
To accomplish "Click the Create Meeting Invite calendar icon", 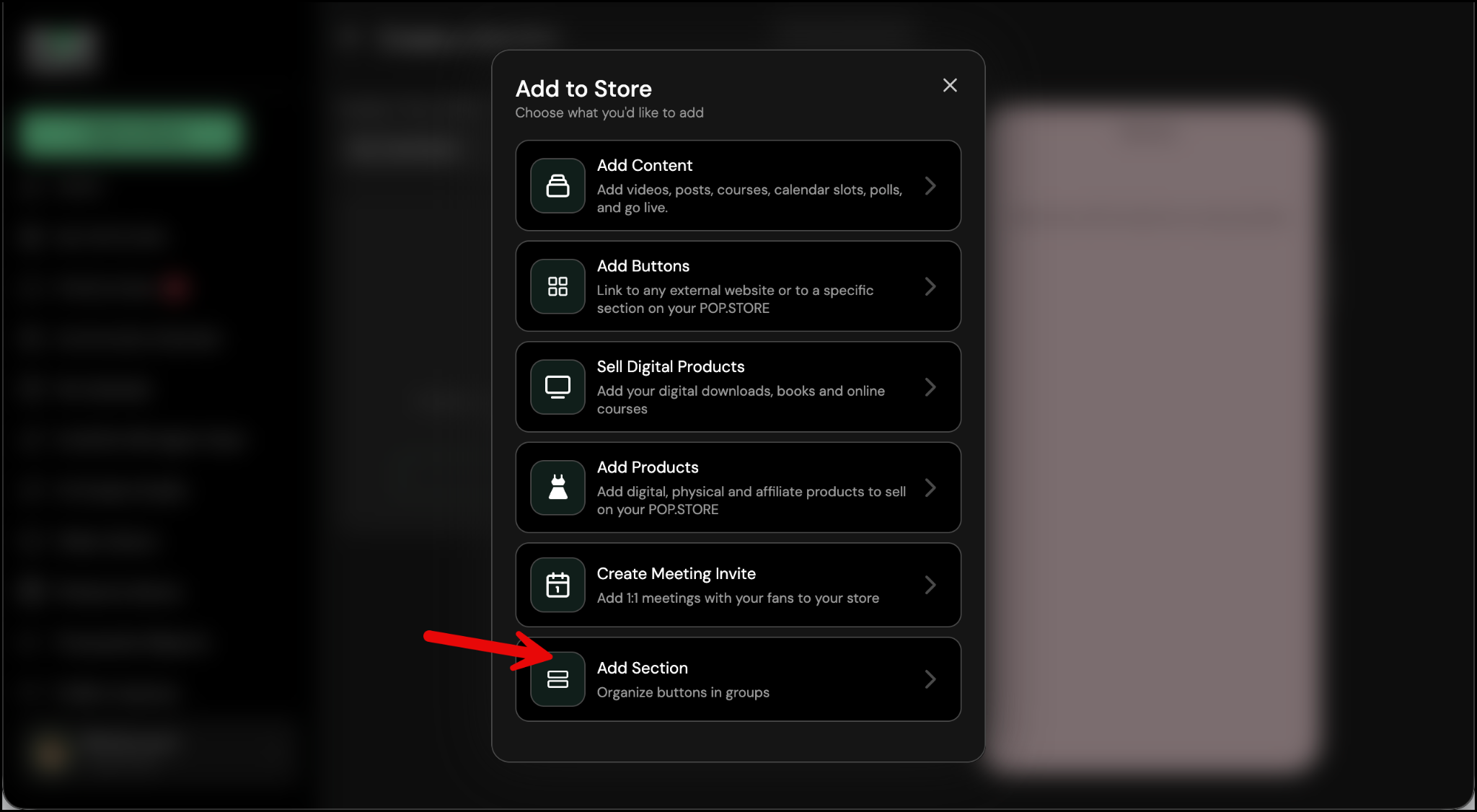I will tap(557, 585).
